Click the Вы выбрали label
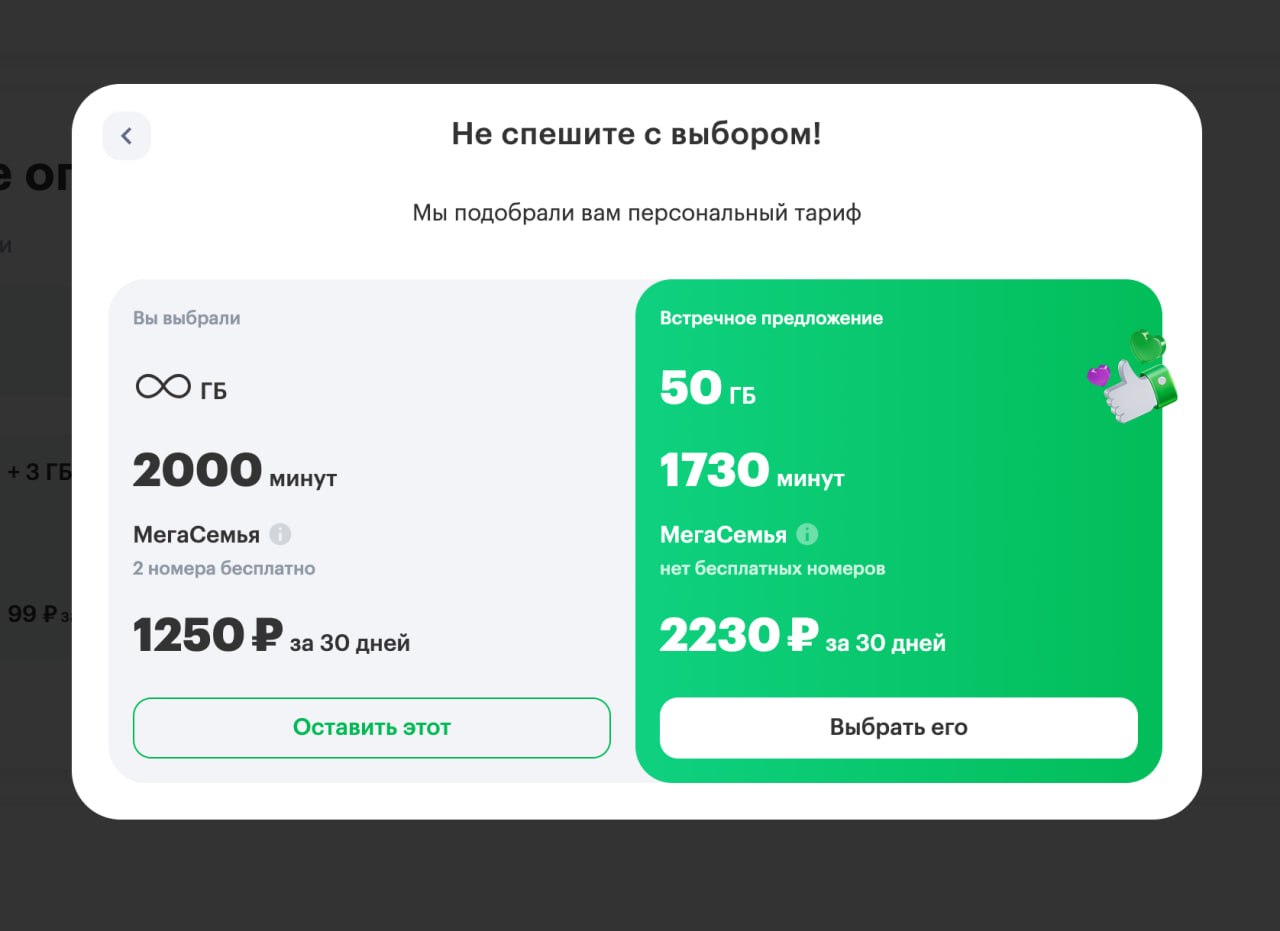1280x931 pixels. (186, 318)
